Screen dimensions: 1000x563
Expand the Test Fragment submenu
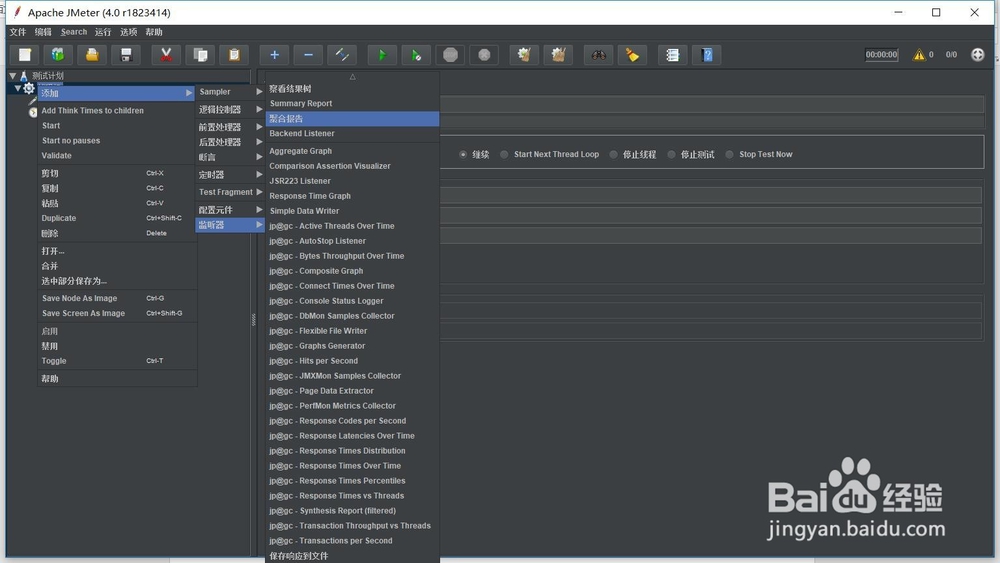(230, 192)
